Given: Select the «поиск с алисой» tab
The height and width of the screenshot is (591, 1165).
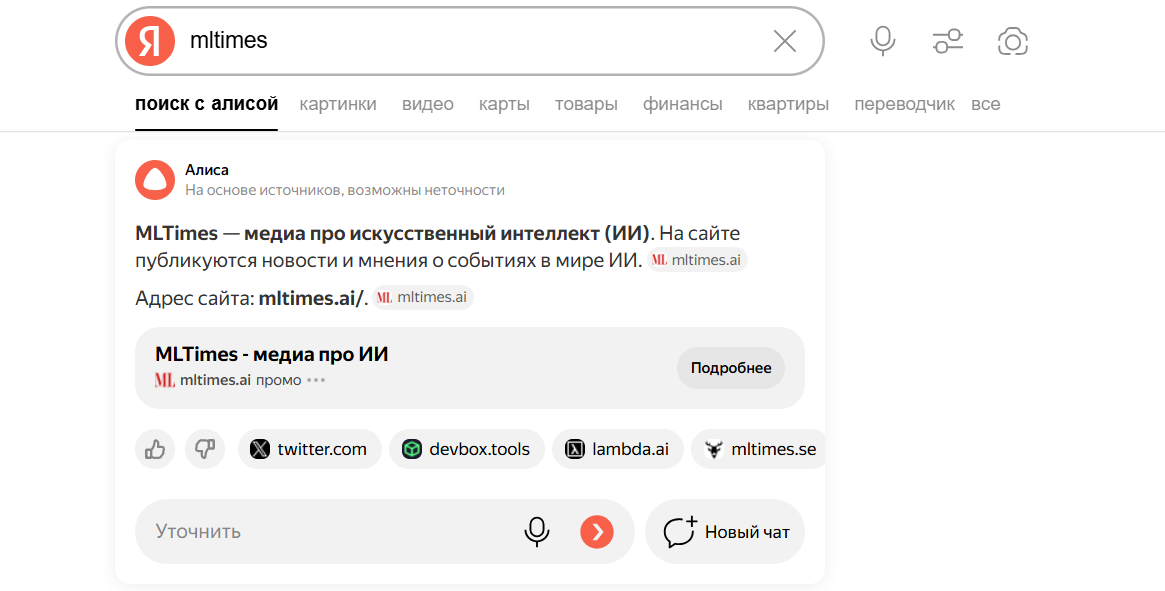Looking at the screenshot, I should 207,104.
